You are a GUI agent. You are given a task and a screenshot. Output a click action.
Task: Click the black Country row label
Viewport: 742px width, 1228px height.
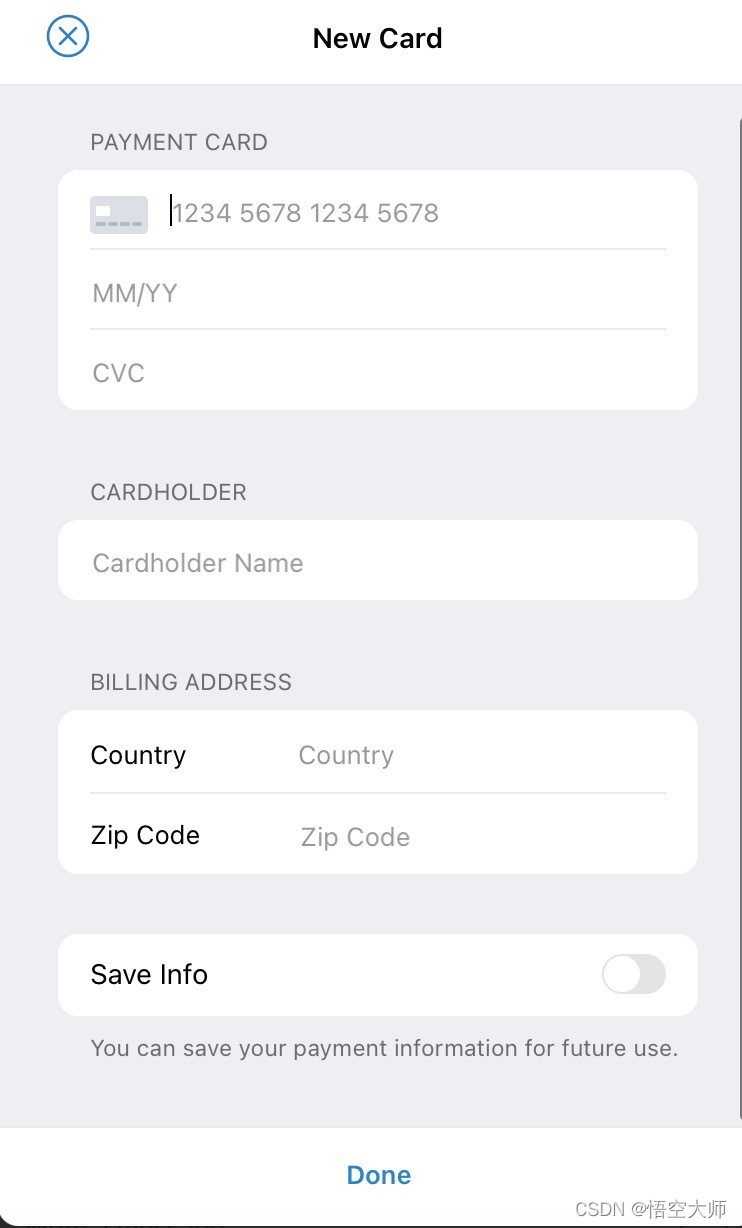coord(138,755)
